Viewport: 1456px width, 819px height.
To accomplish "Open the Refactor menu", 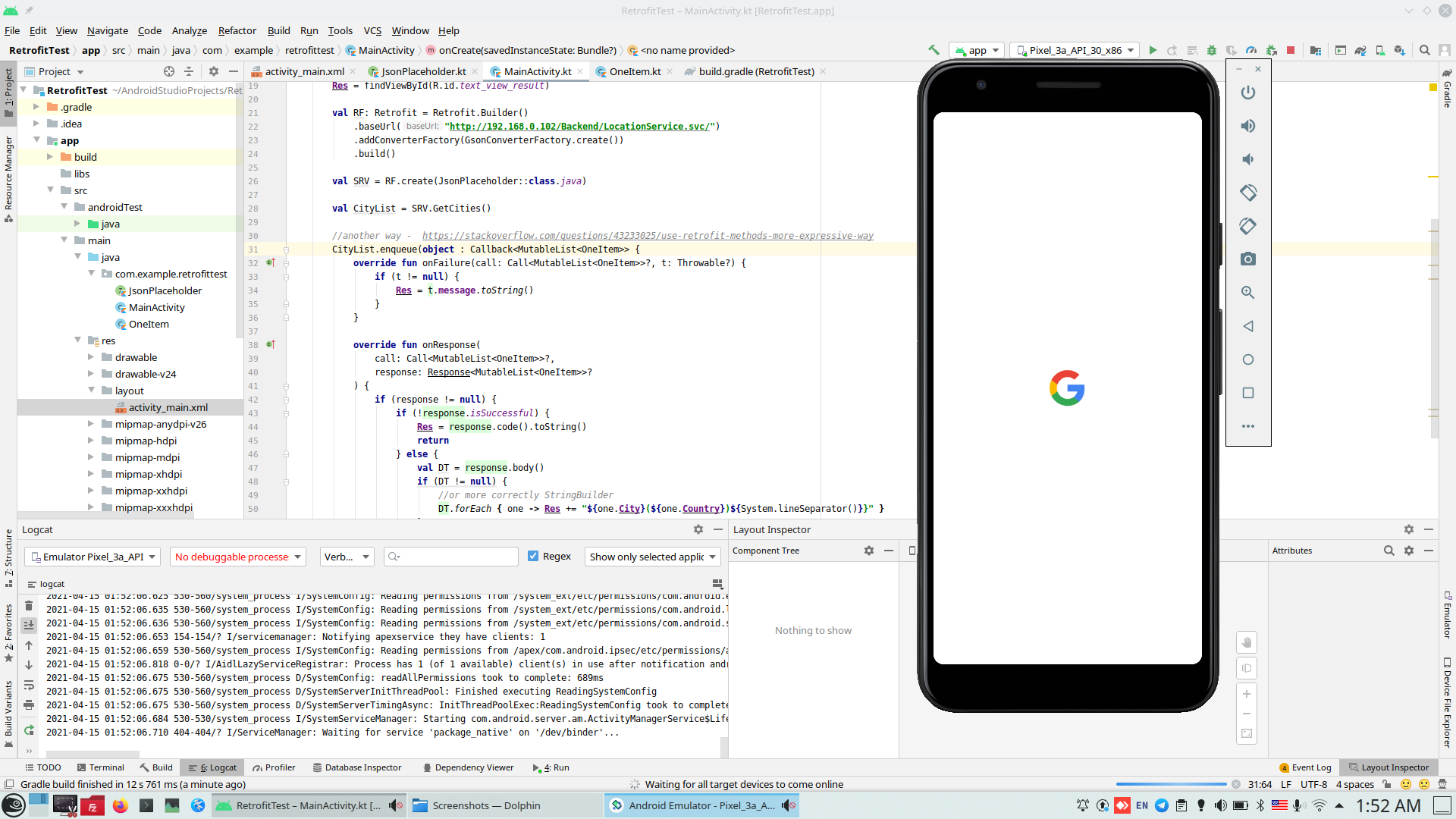I will coord(237,30).
